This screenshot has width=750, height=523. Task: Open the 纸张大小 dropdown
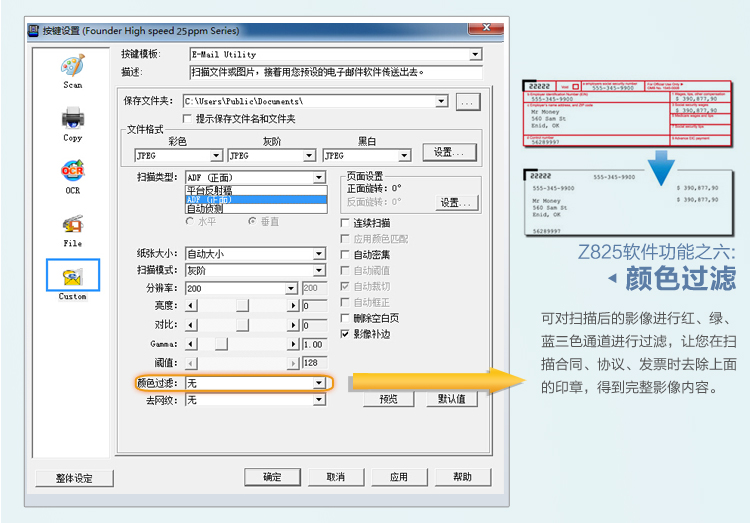319,254
